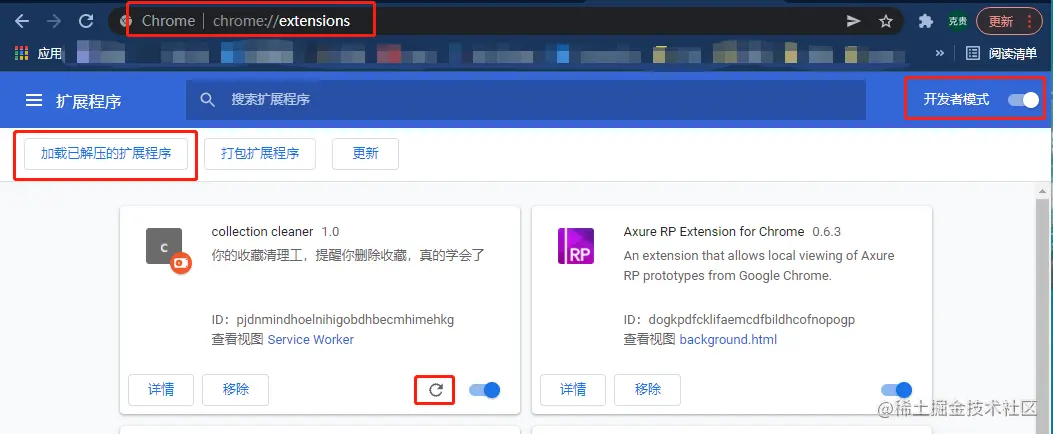
Task: Click the site info icon before Chrome
Action: coord(126,21)
